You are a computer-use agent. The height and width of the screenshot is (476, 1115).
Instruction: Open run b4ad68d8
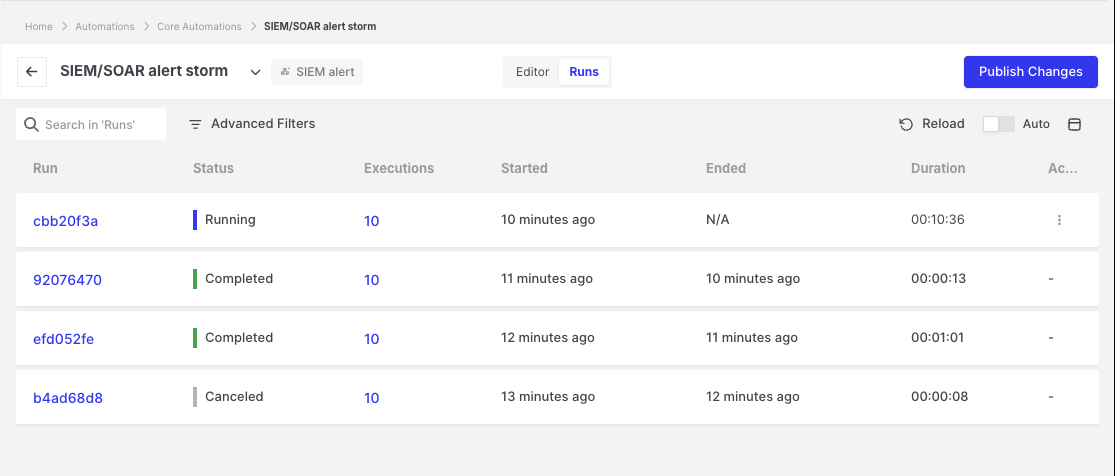[x=68, y=398]
